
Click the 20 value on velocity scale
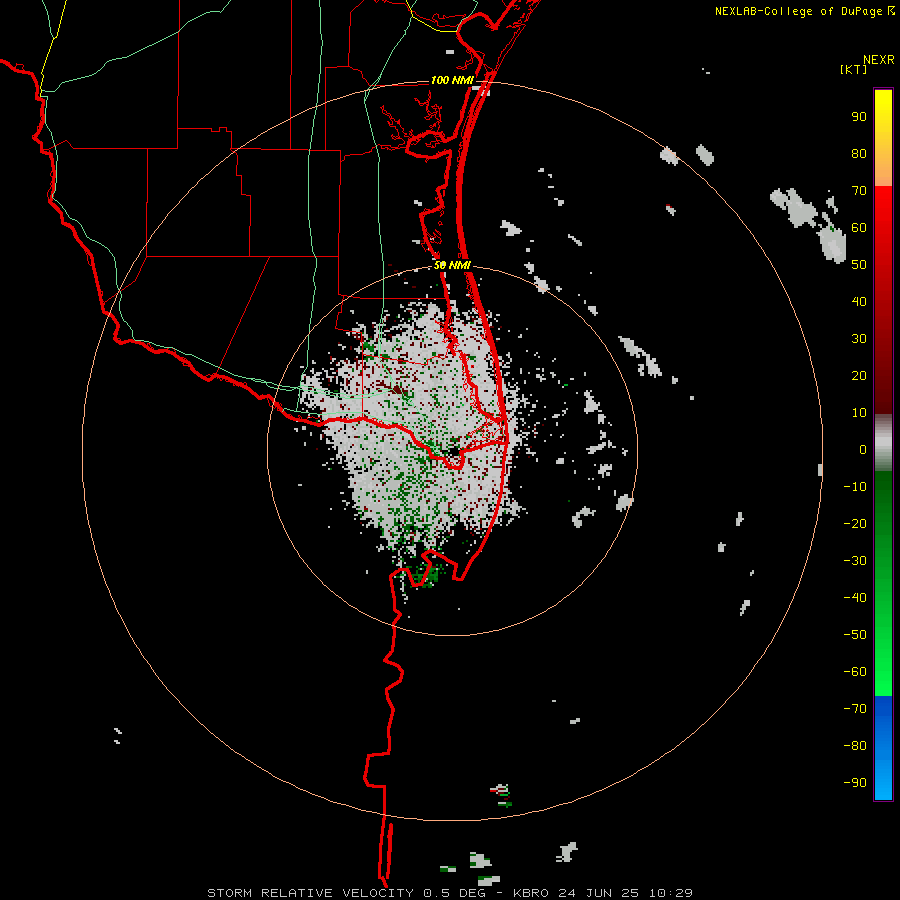point(859,376)
